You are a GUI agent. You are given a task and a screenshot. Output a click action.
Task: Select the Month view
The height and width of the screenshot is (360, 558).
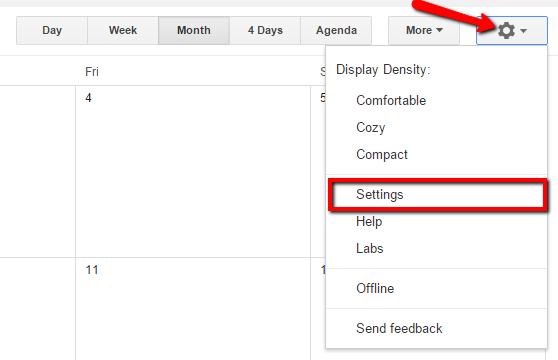point(194,31)
